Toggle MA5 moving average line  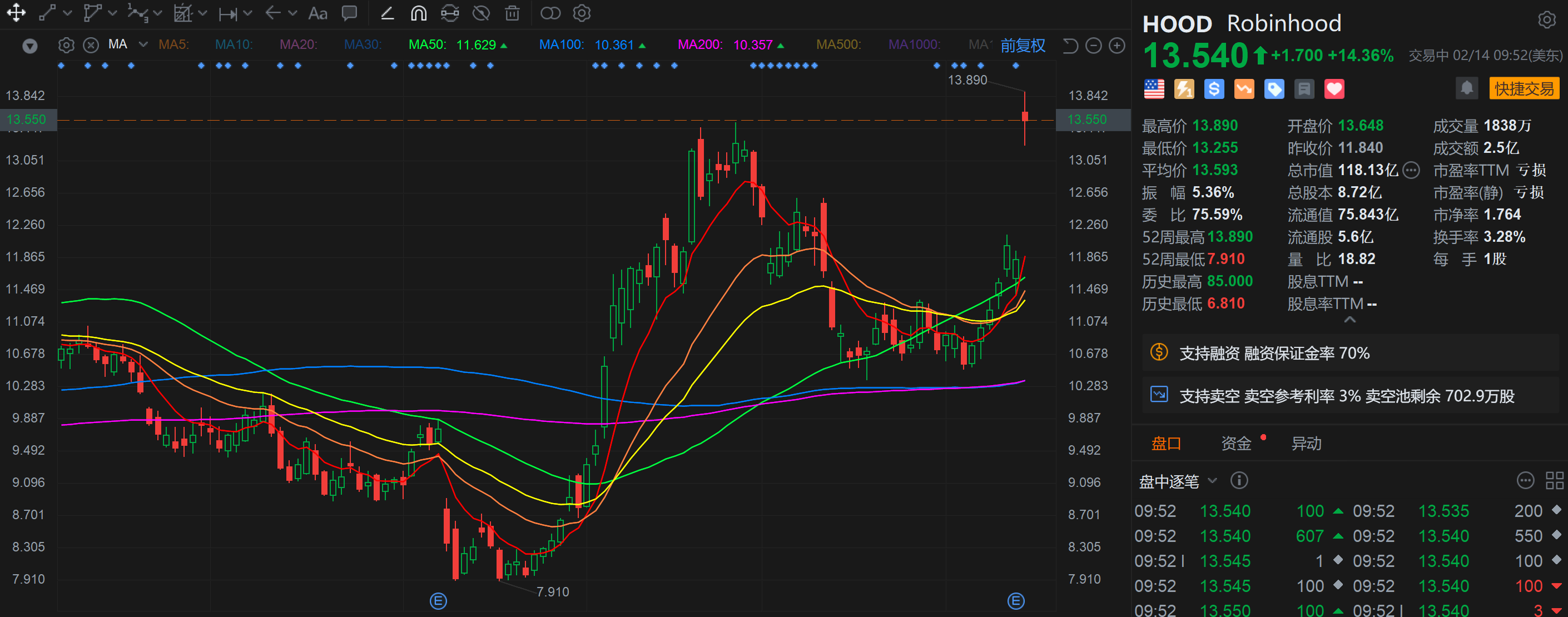(x=173, y=45)
